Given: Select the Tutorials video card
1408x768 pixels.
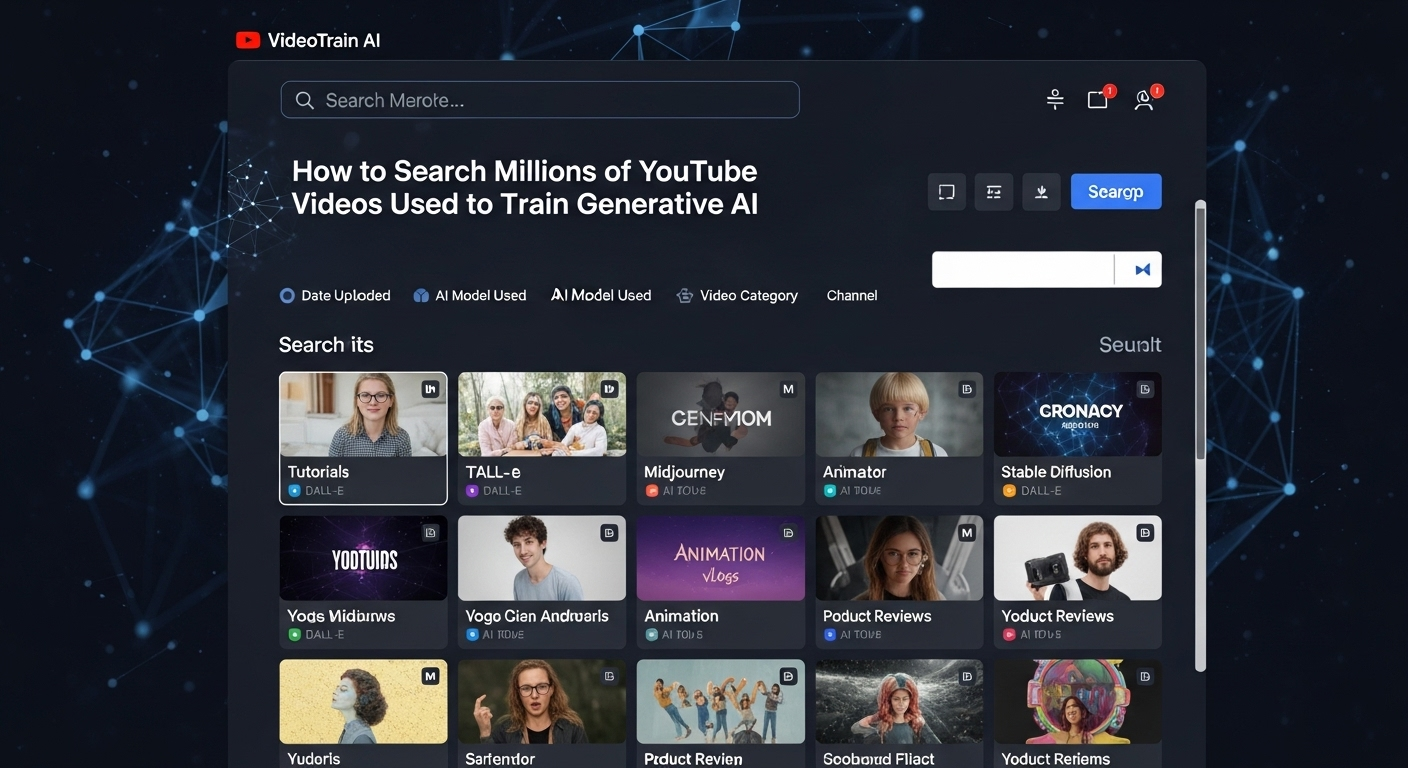Looking at the screenshot, I should pos(363,438).
